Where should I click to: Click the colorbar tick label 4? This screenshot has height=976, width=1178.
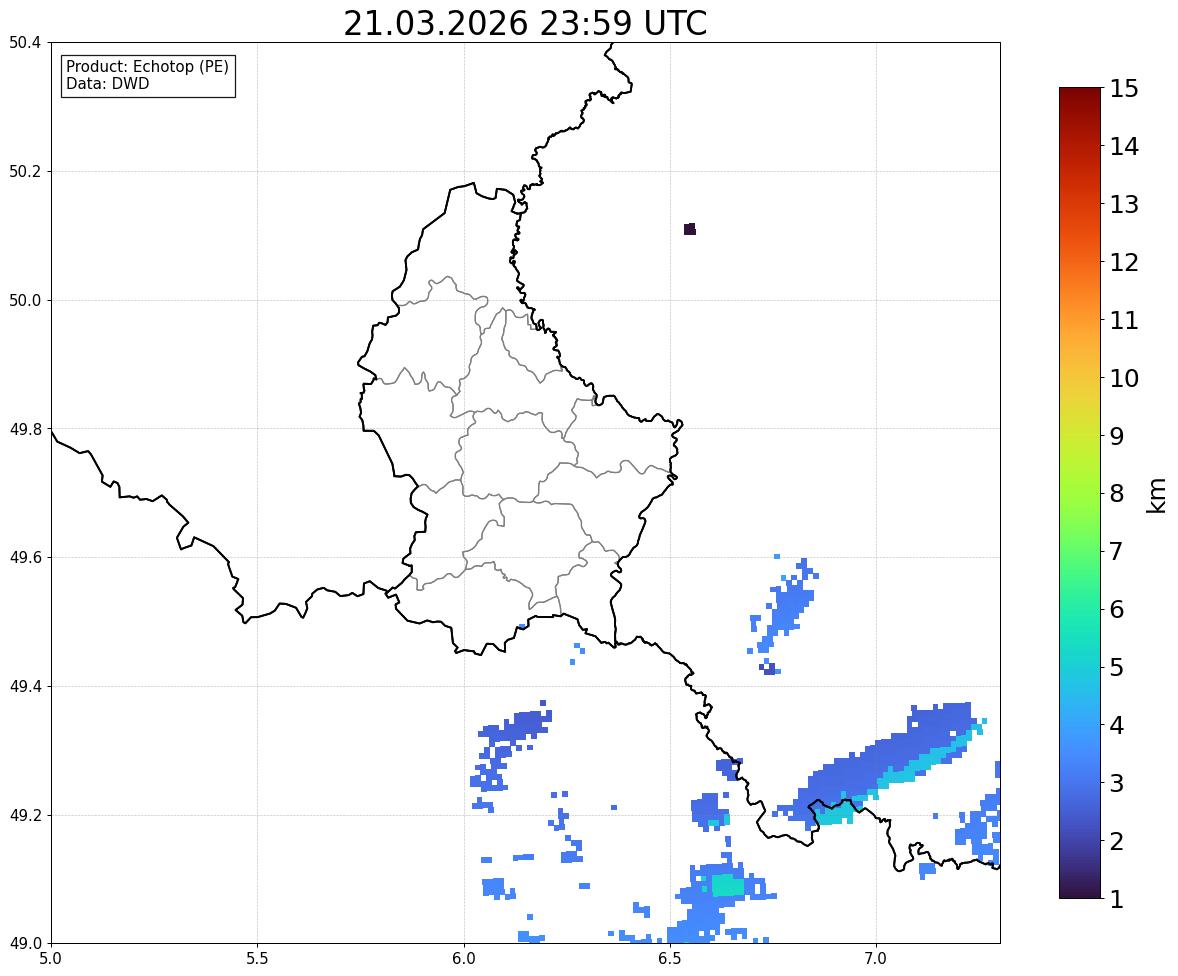[x=1117, y=725]
